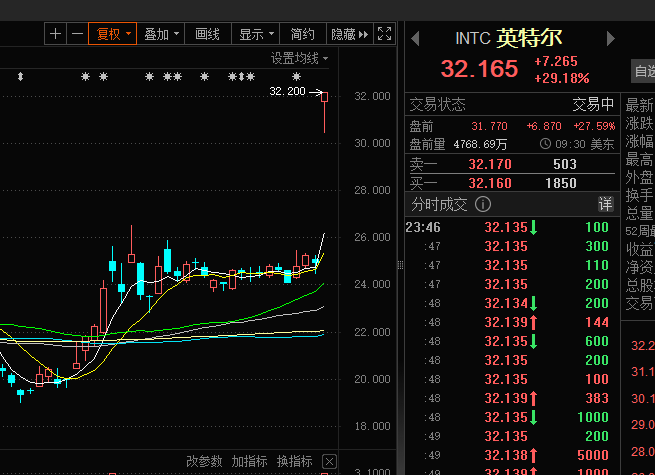The image size is (655, 475).
Task: Click the latest red candlestick at 32.200
Action: tap(325, 112)
